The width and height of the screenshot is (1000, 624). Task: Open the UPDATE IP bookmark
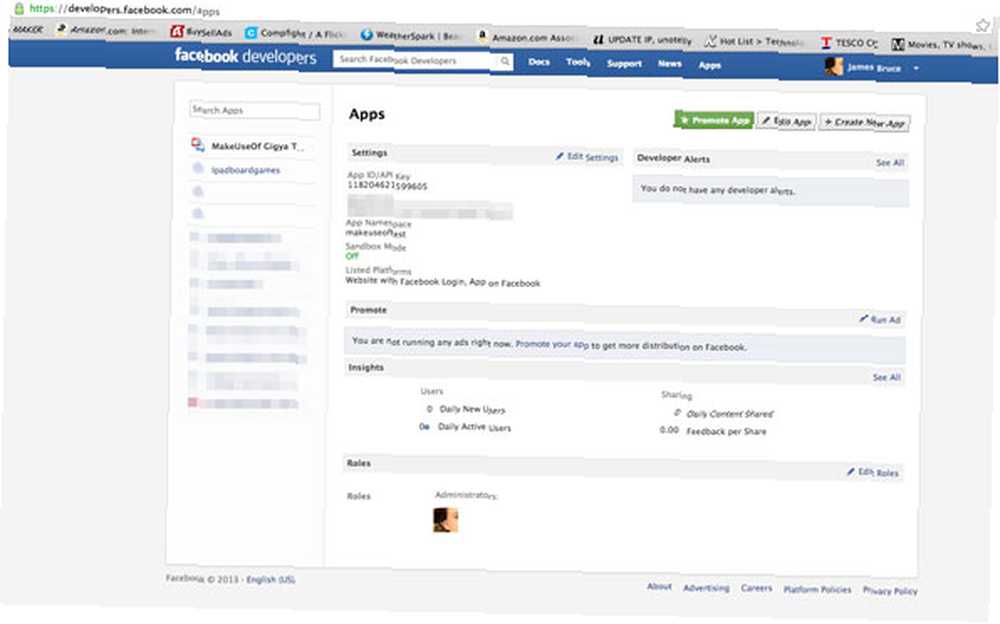point(642,40)
